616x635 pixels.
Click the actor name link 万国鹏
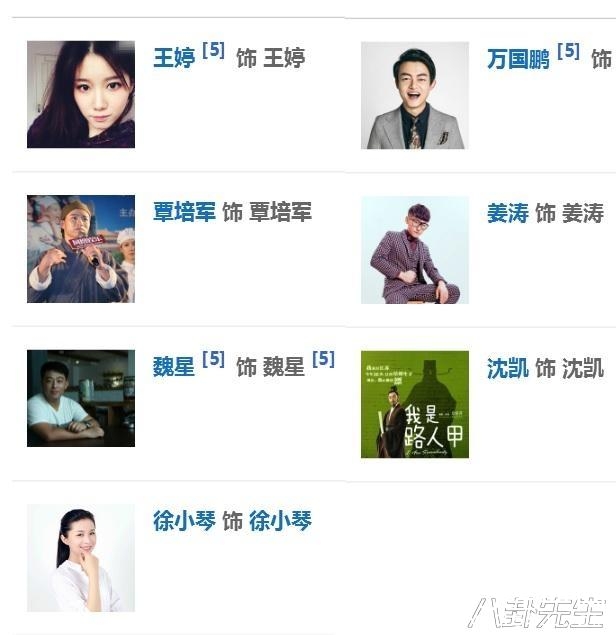tap(518, 59)
